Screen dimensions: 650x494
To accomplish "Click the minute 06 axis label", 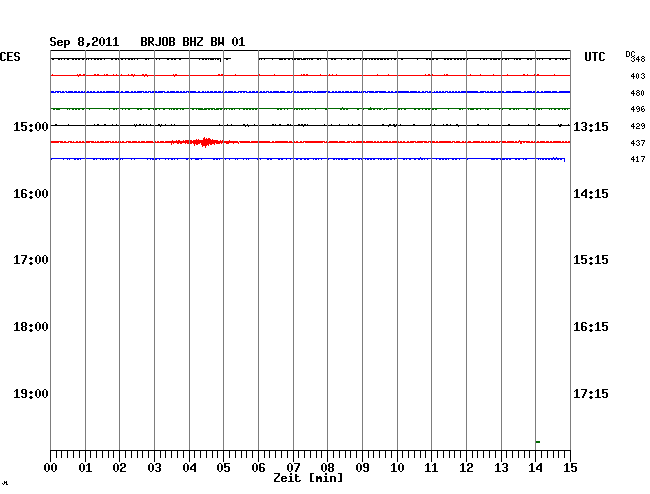I will tap(258, 468).
